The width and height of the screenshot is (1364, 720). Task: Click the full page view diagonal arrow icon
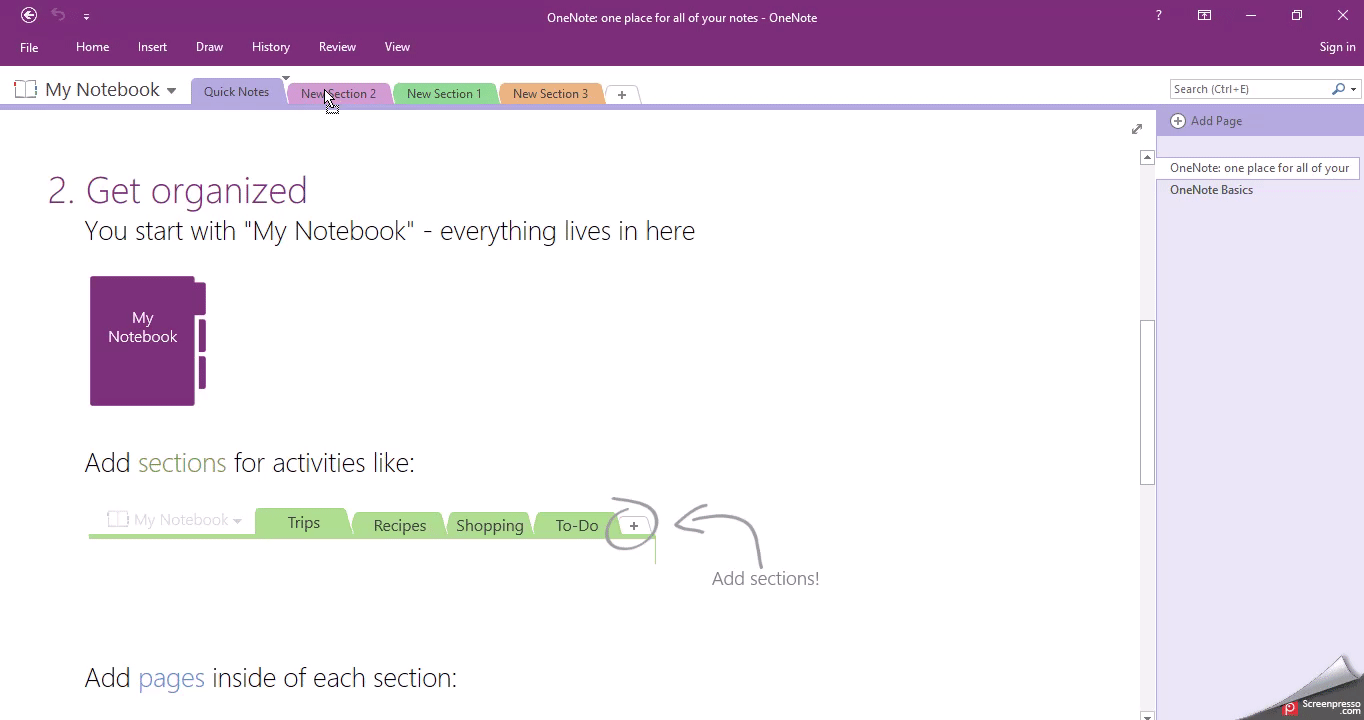coord(1137,129)
